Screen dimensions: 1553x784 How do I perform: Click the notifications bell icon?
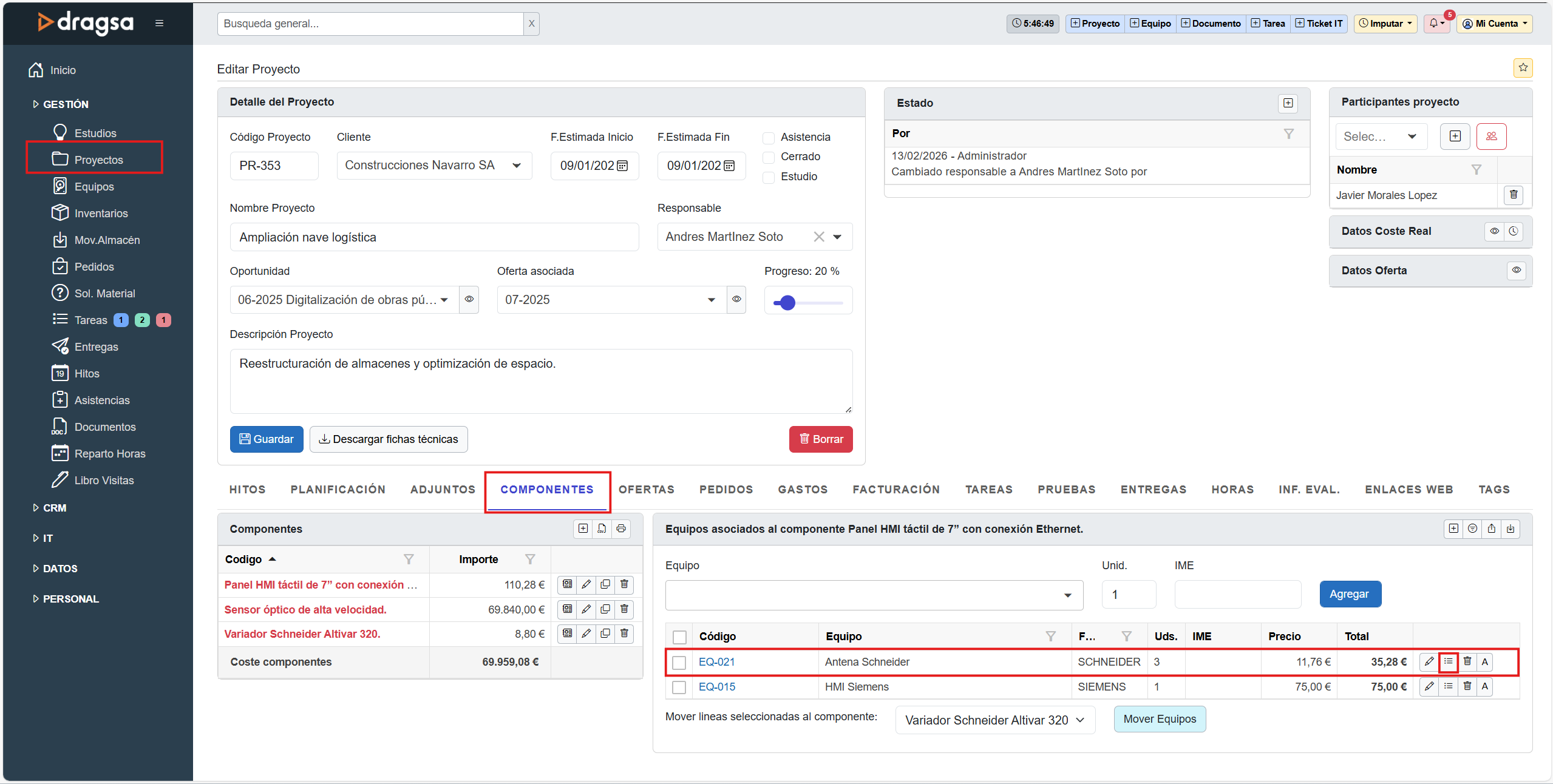tap(1433, 23)
